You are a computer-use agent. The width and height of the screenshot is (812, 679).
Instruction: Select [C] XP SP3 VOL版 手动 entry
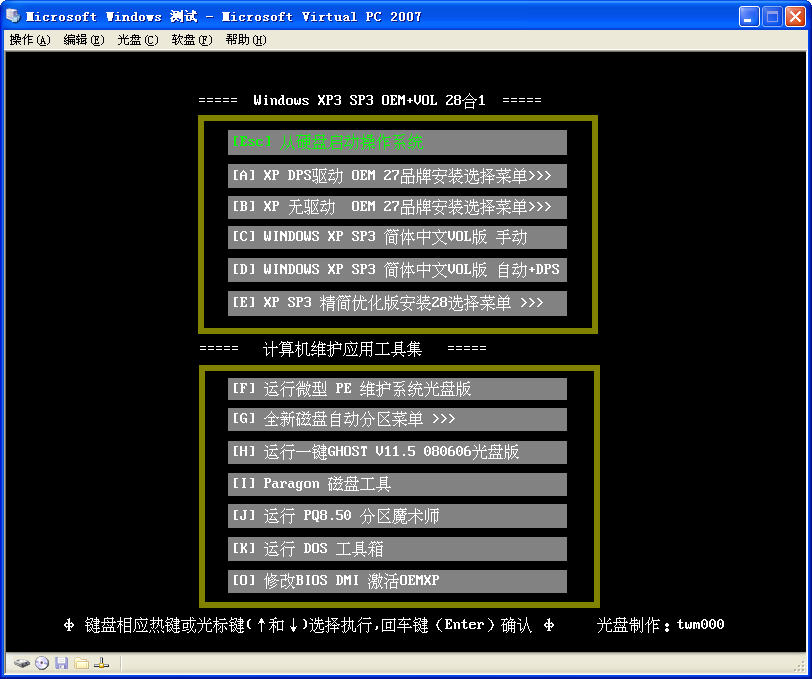397,237
